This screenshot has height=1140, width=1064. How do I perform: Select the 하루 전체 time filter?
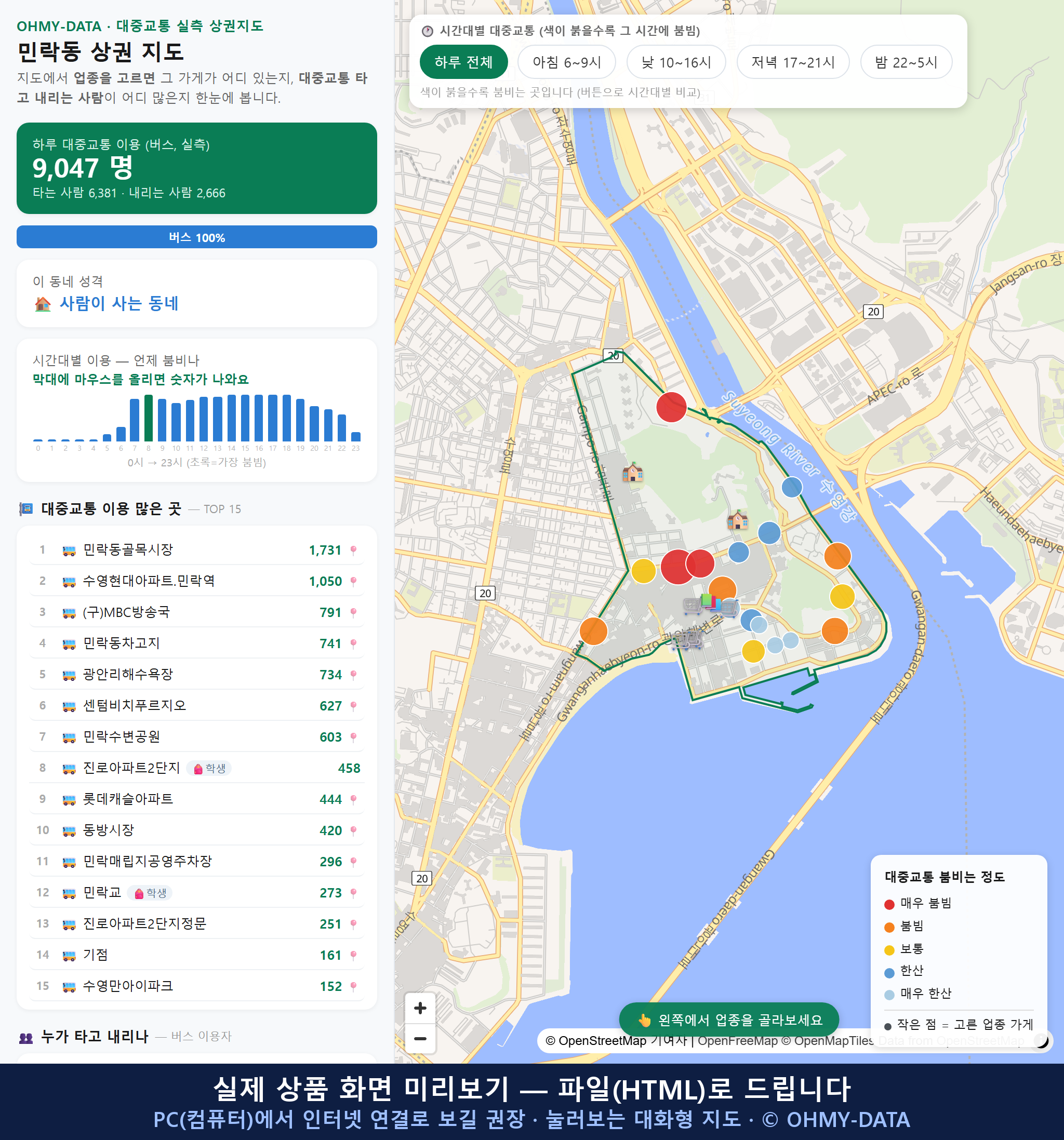[x=463, y=62]
